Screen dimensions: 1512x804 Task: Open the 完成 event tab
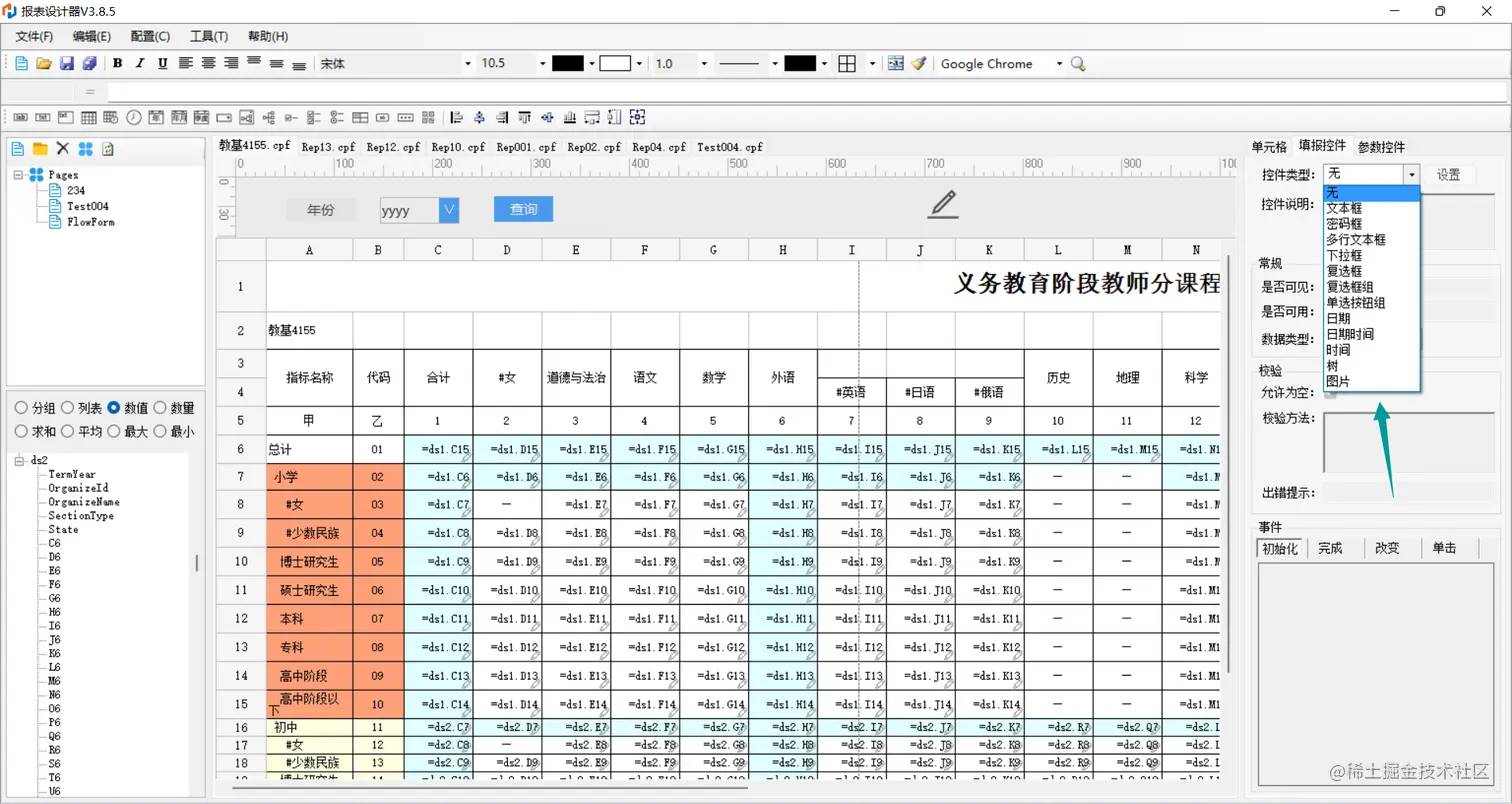1330,548
